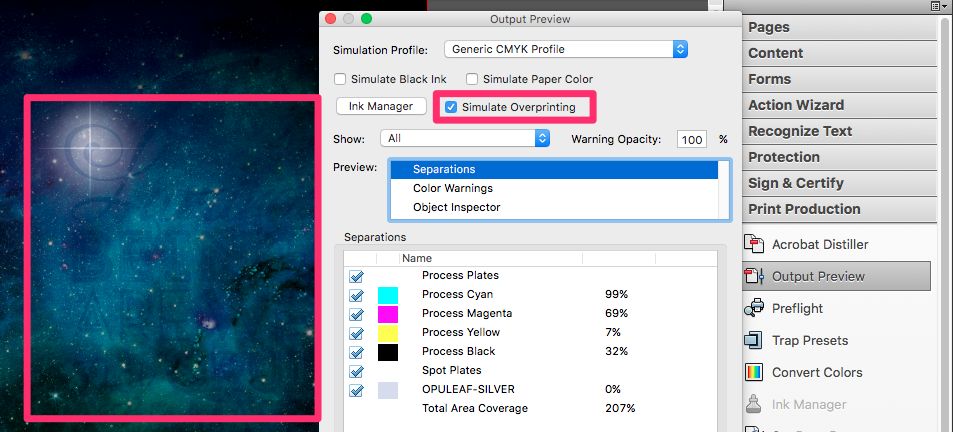Expand the Pages panel section

pos(769,27)
